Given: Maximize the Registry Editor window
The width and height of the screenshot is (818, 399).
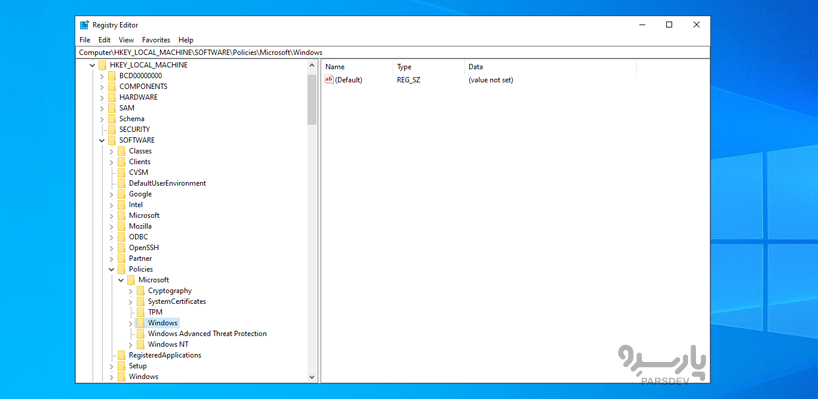Looking at the screenshot, I should pos(669,25).
